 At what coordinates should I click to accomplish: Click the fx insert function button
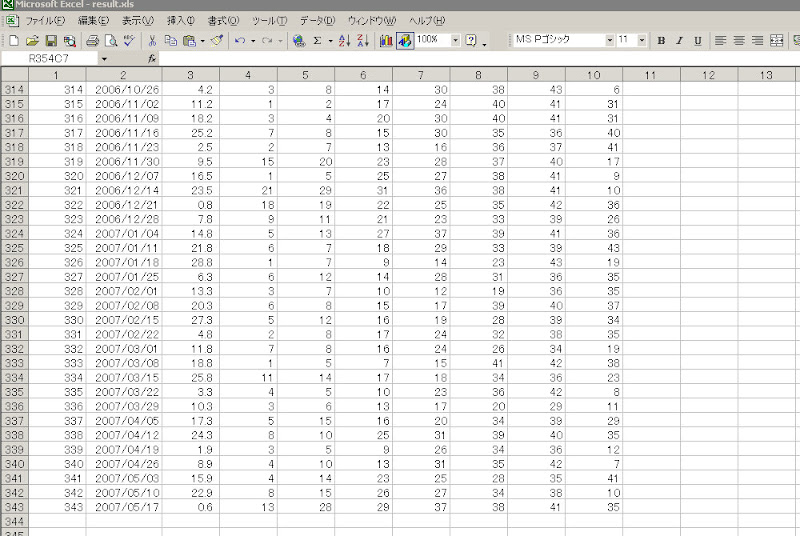[x=152, y=59]
